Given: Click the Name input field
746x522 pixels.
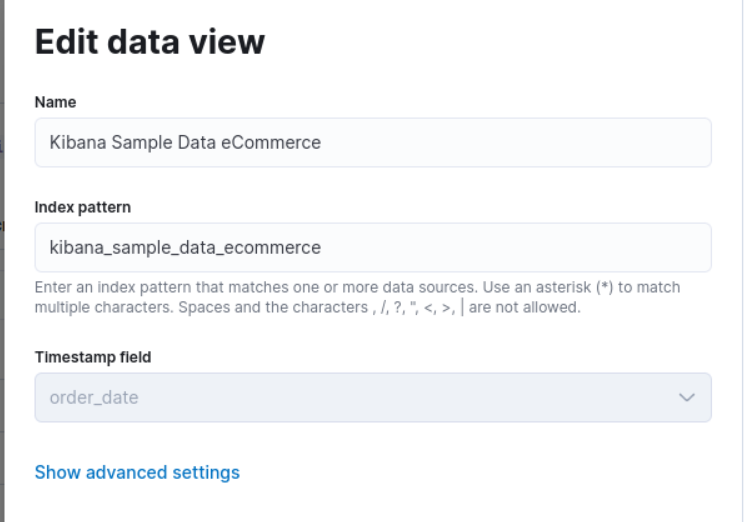Looking at the screenshot, I should [x=372, y=142].
